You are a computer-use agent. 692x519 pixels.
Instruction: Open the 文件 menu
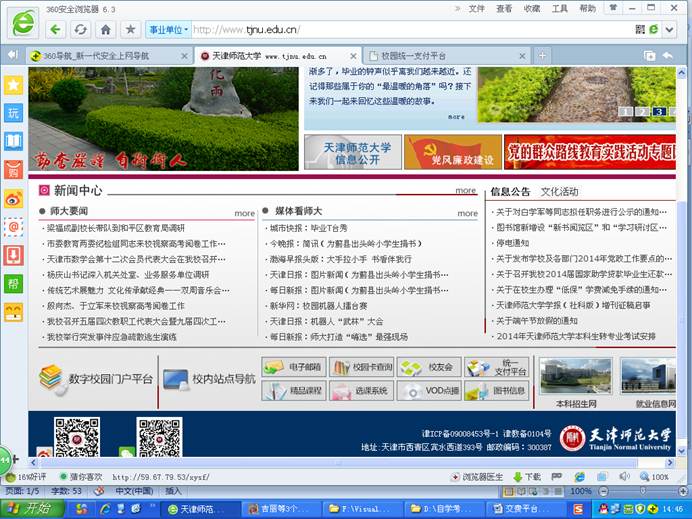(x=476, y=8)
